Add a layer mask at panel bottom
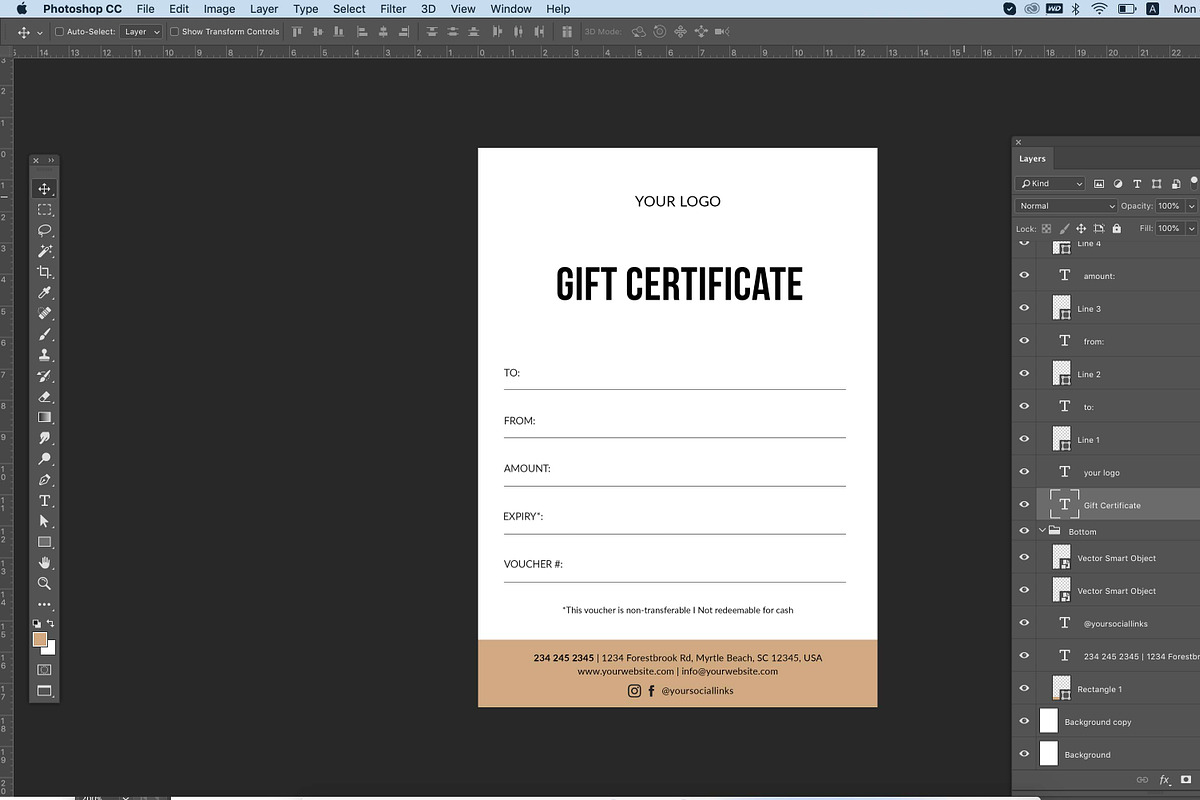 coord(1186,780)
